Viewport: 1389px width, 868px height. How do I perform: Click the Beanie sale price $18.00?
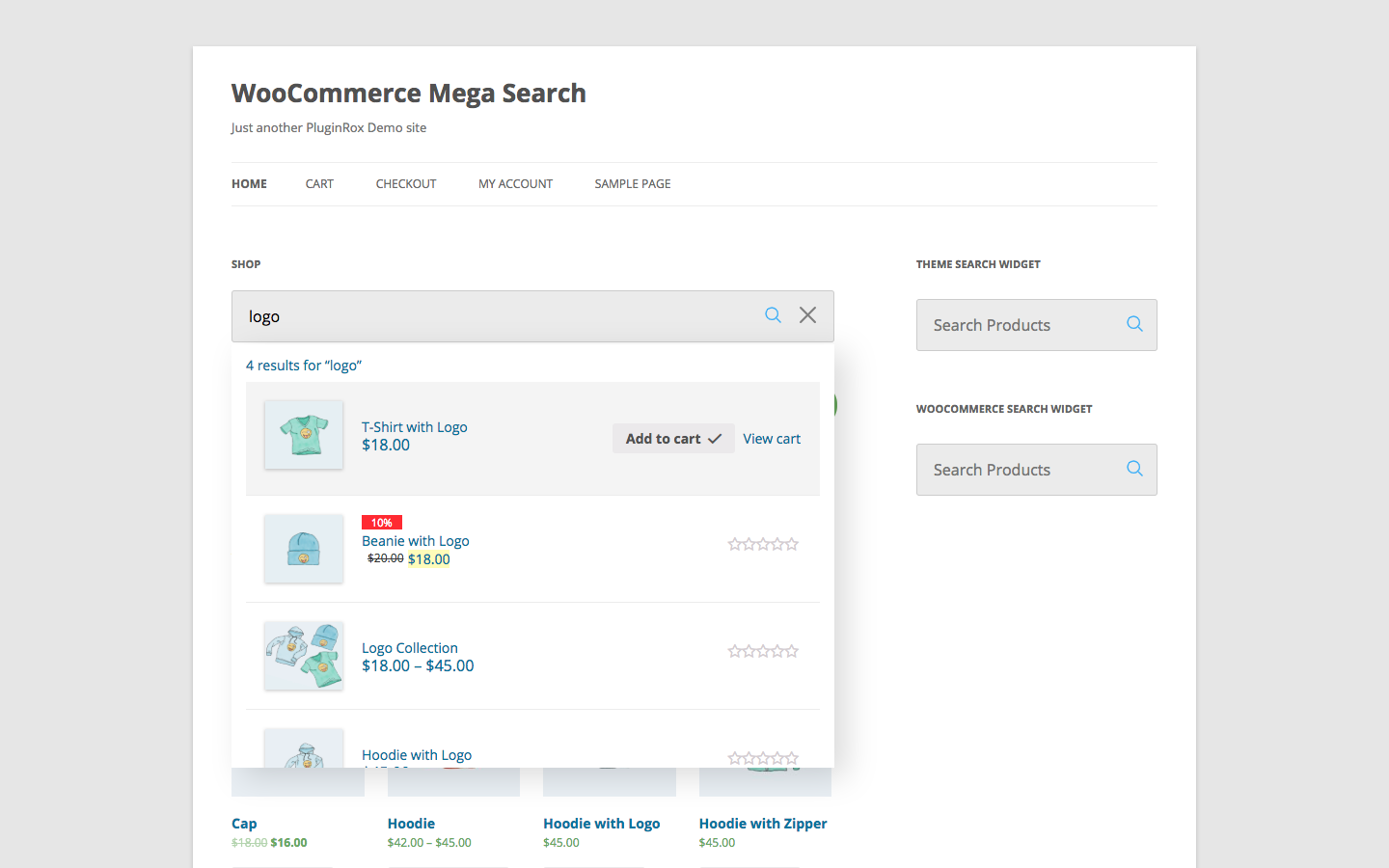click(429, 559)
